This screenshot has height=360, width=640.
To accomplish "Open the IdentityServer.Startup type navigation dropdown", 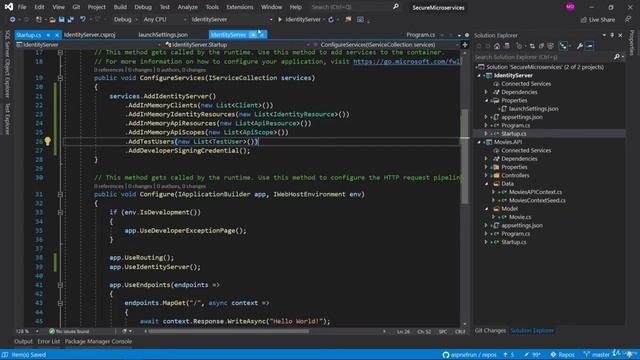I will pyautogui.click(x=237, y=45).
